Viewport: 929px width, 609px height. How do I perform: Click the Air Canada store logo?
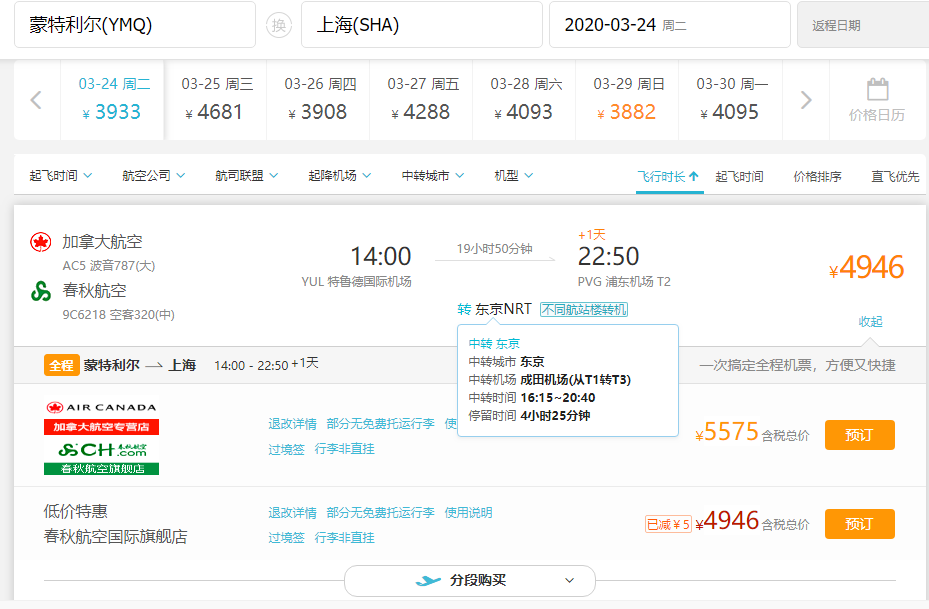point(101,418)
